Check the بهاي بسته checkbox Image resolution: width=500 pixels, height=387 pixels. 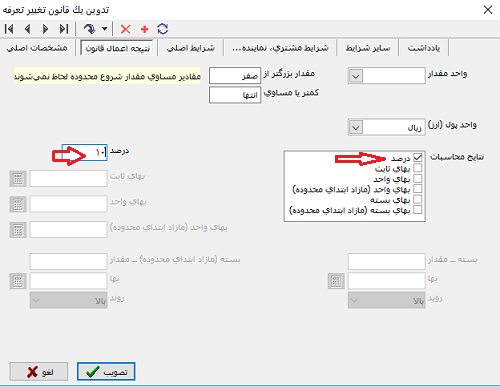(x=418, y=199)
